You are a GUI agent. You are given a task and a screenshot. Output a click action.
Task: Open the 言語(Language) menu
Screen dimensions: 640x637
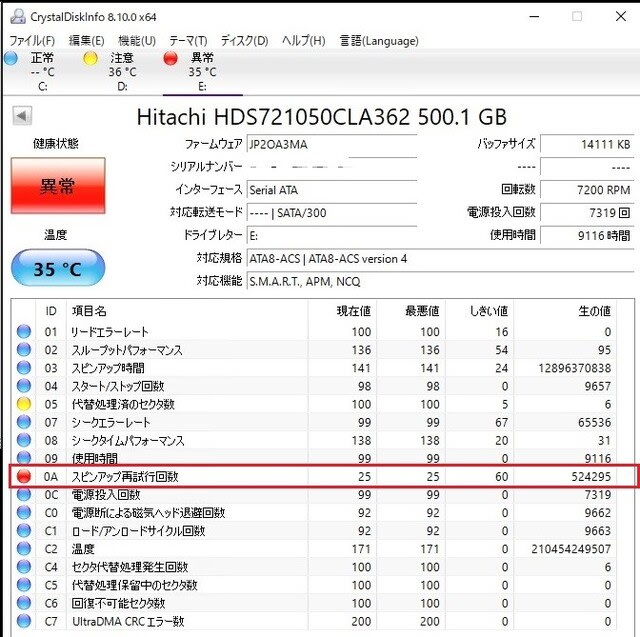tap(379, 41)
